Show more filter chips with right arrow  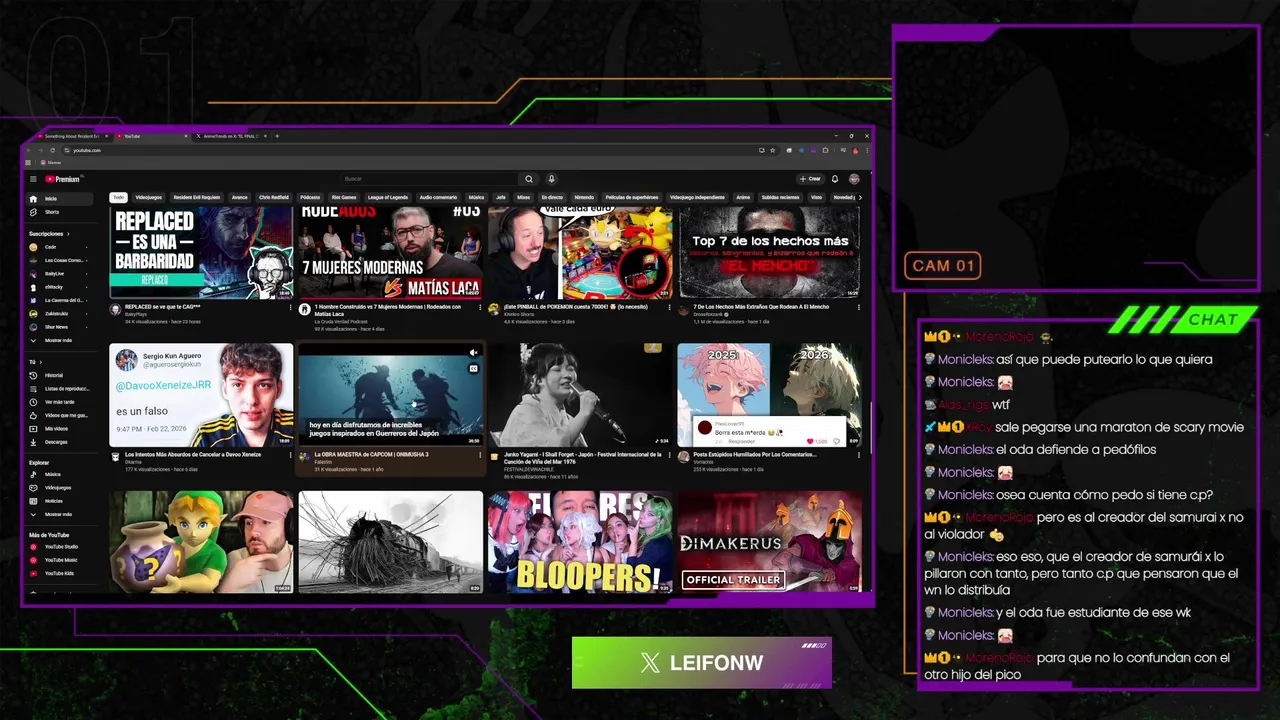pyautogui.click(x=860, y=197)
